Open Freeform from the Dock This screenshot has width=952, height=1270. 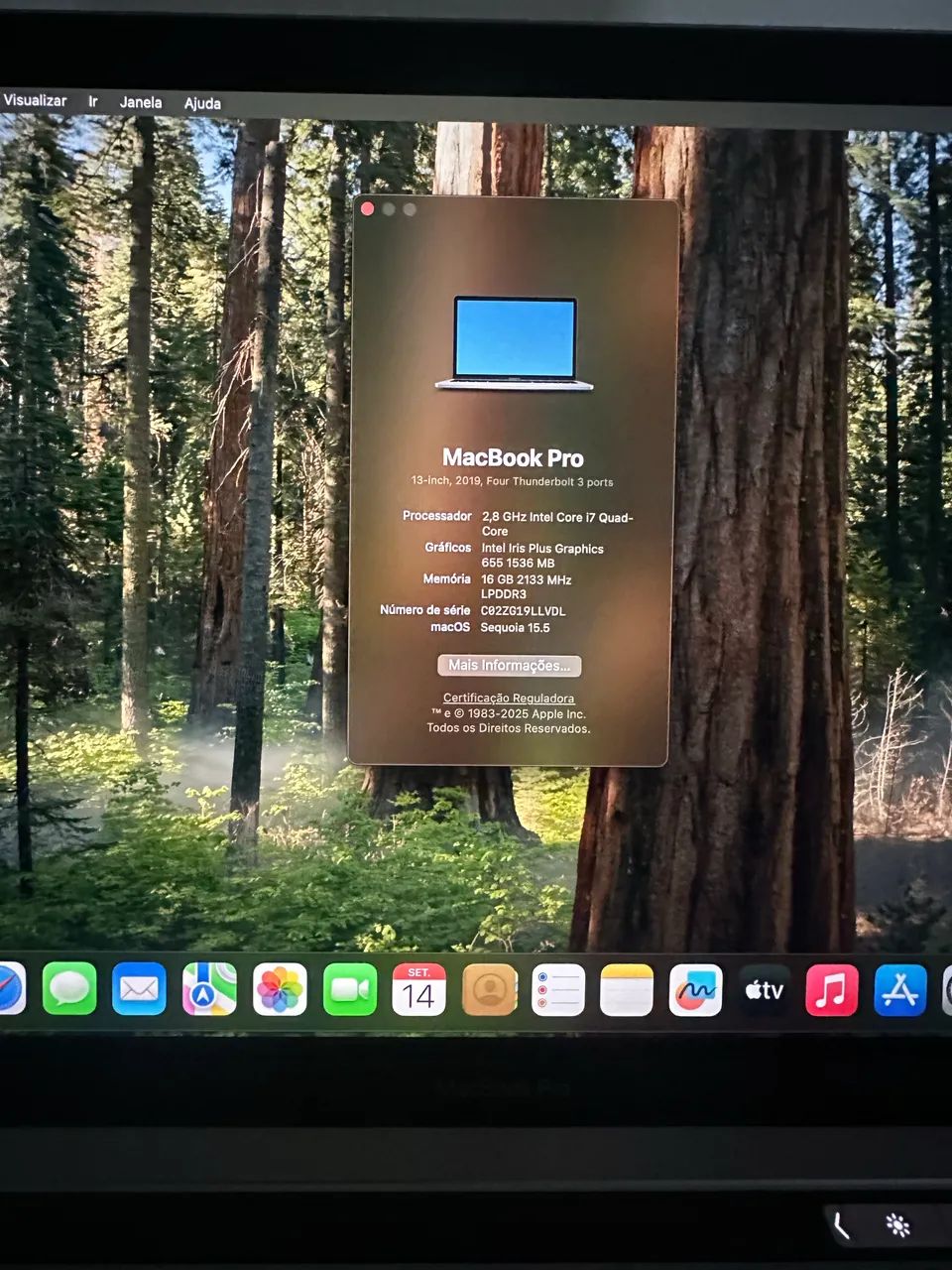pyautogui.click(x=695, y=989)
